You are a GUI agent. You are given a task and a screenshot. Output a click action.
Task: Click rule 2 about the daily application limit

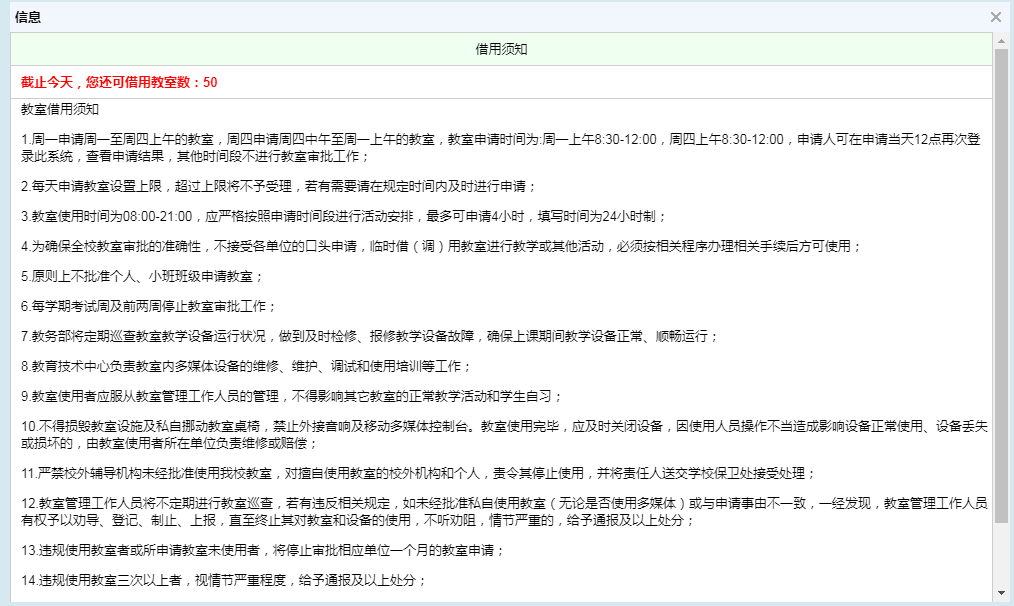click(279, 186)
